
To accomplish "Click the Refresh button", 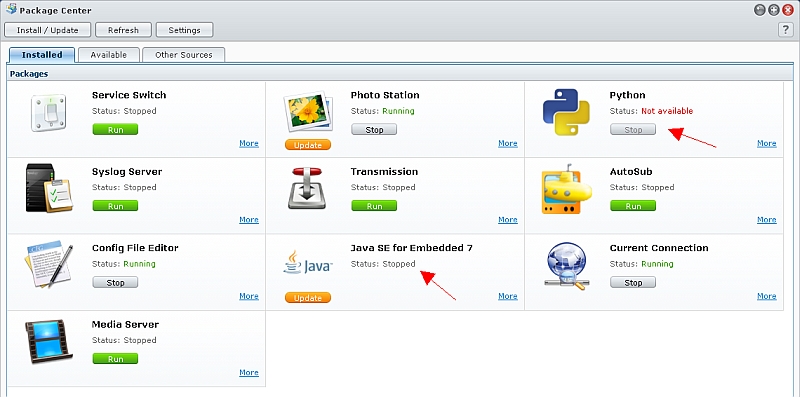I will click(x=123, y=30).
